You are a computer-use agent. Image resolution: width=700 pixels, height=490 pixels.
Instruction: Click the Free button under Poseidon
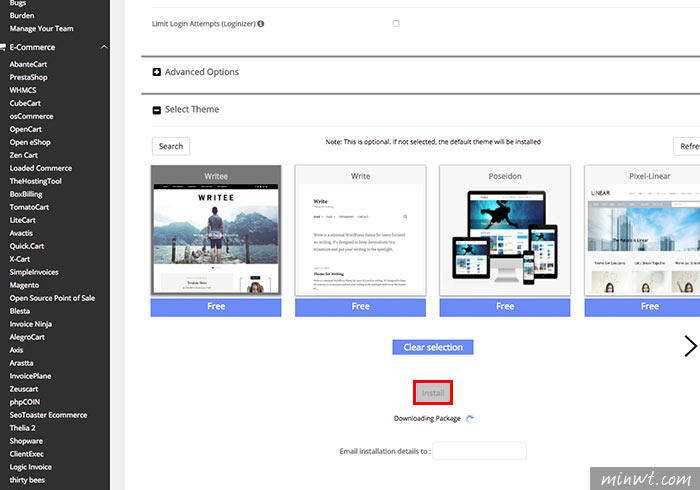pos(505,307)
